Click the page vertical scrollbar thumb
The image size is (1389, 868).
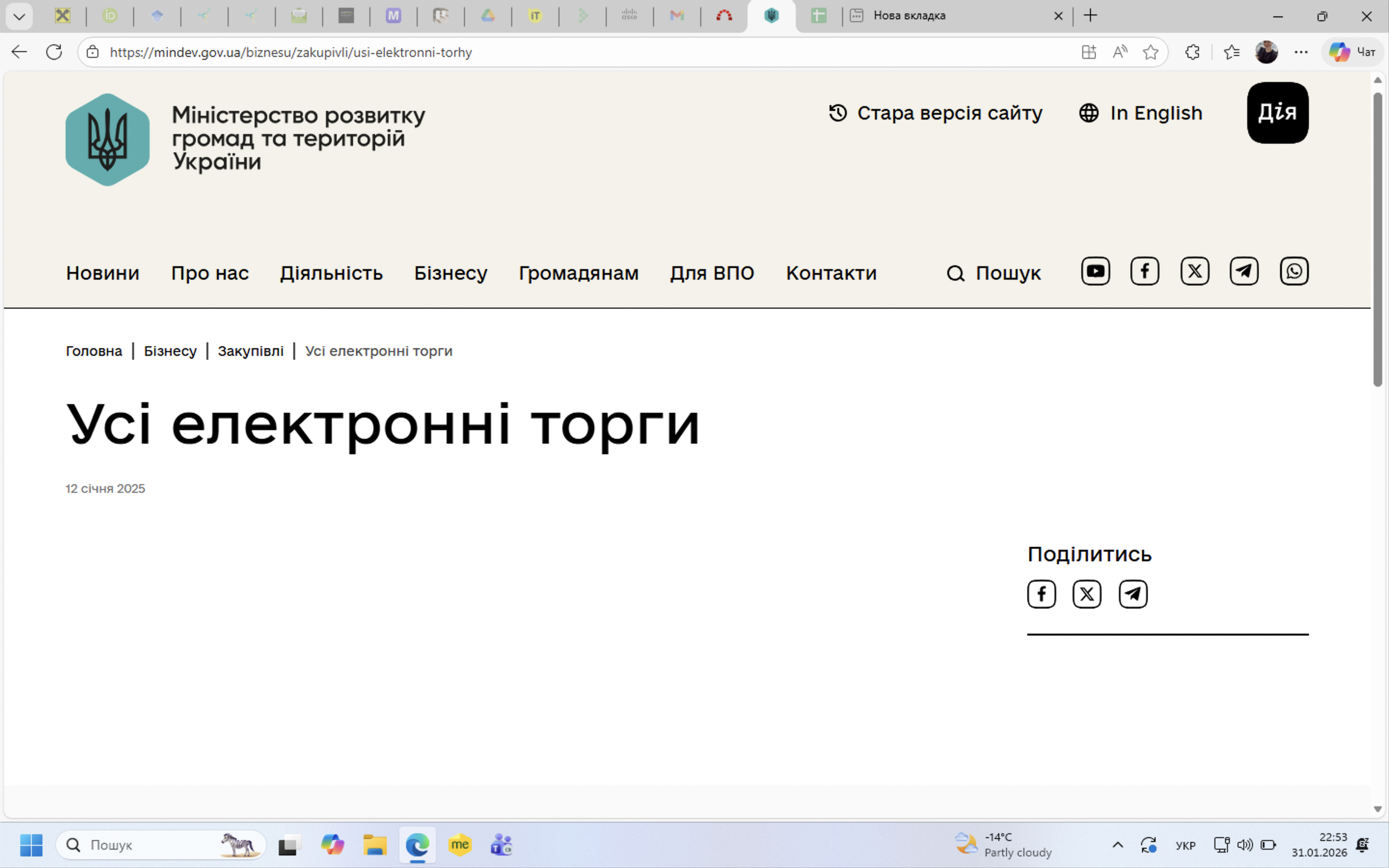[1377, 238]
